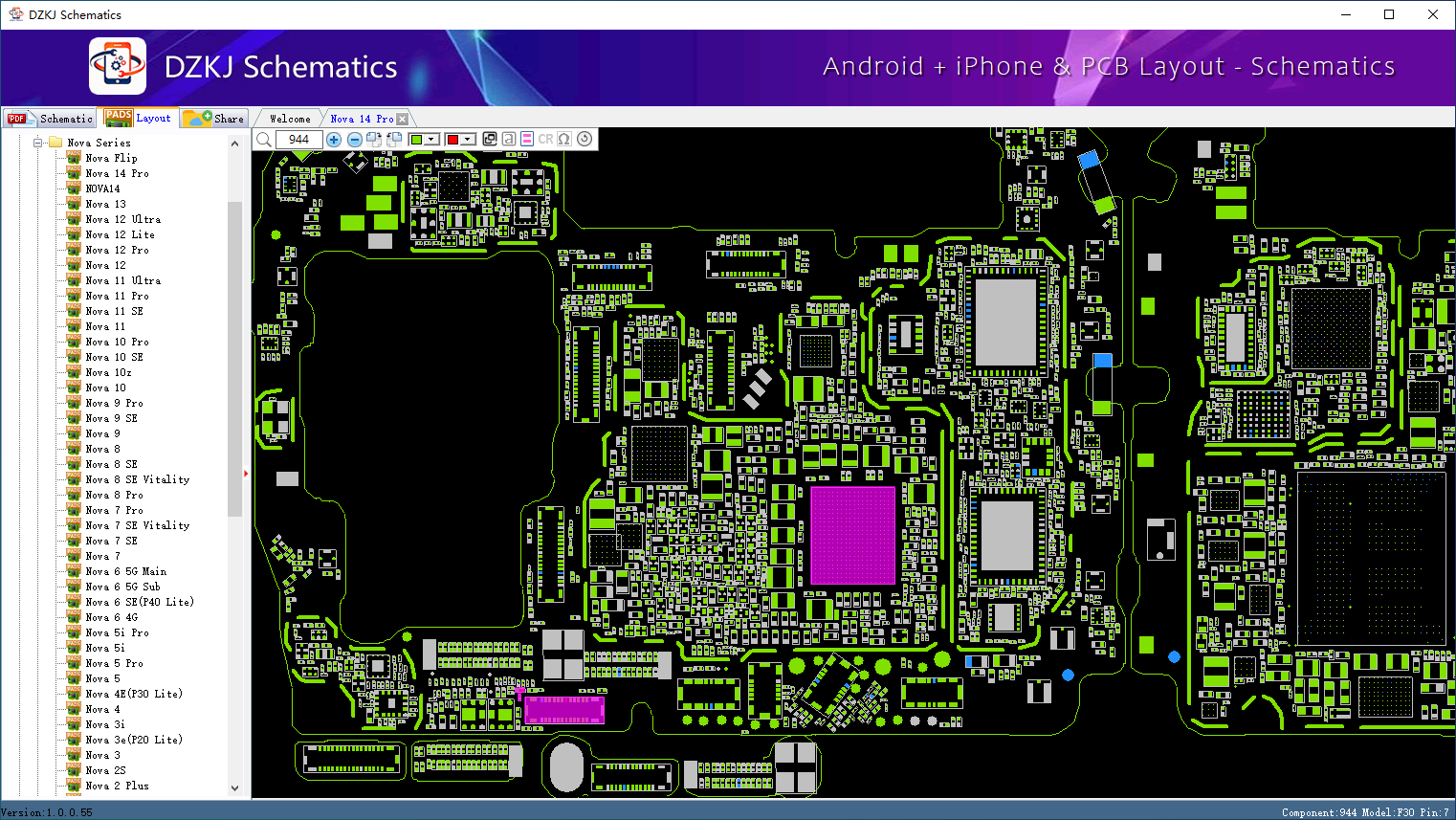The height and width of the screenshot is (820, 1456).
Task: Click the PADS icon beside Nova 11 SE
Action: [x=74, y=311]
